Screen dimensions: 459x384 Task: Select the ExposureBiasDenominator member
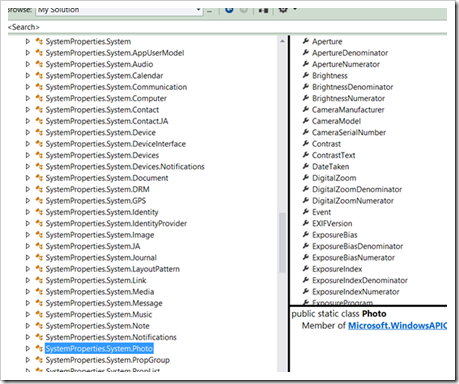pos(358,246)
